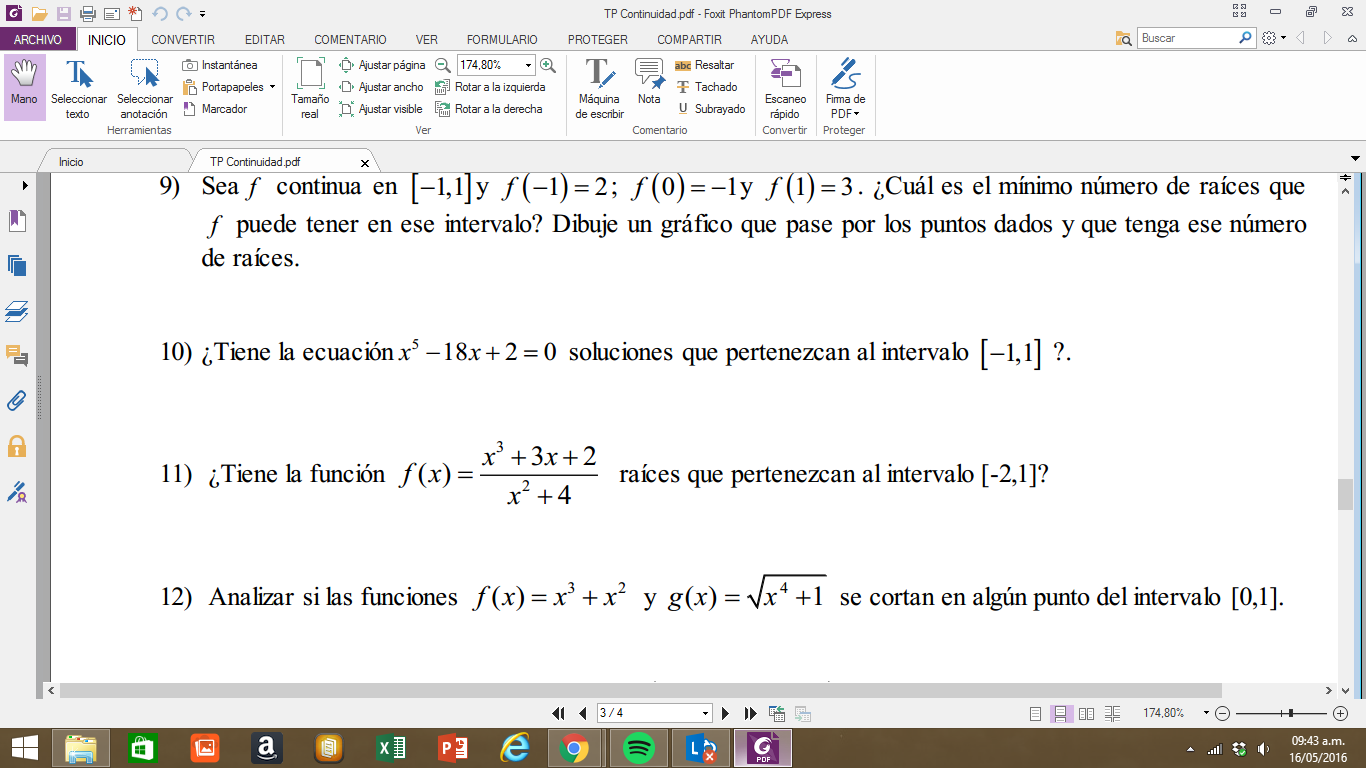Click the Escaneo rápido icon
This screenshot has width=1366, height=768.
(785, 88)
